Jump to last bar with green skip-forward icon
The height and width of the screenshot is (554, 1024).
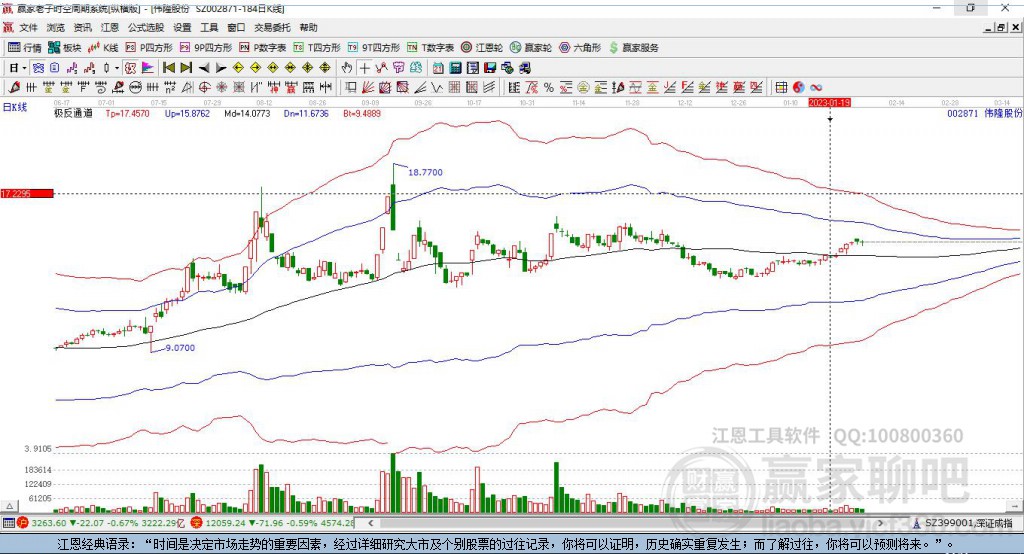(x=186, y=68)
